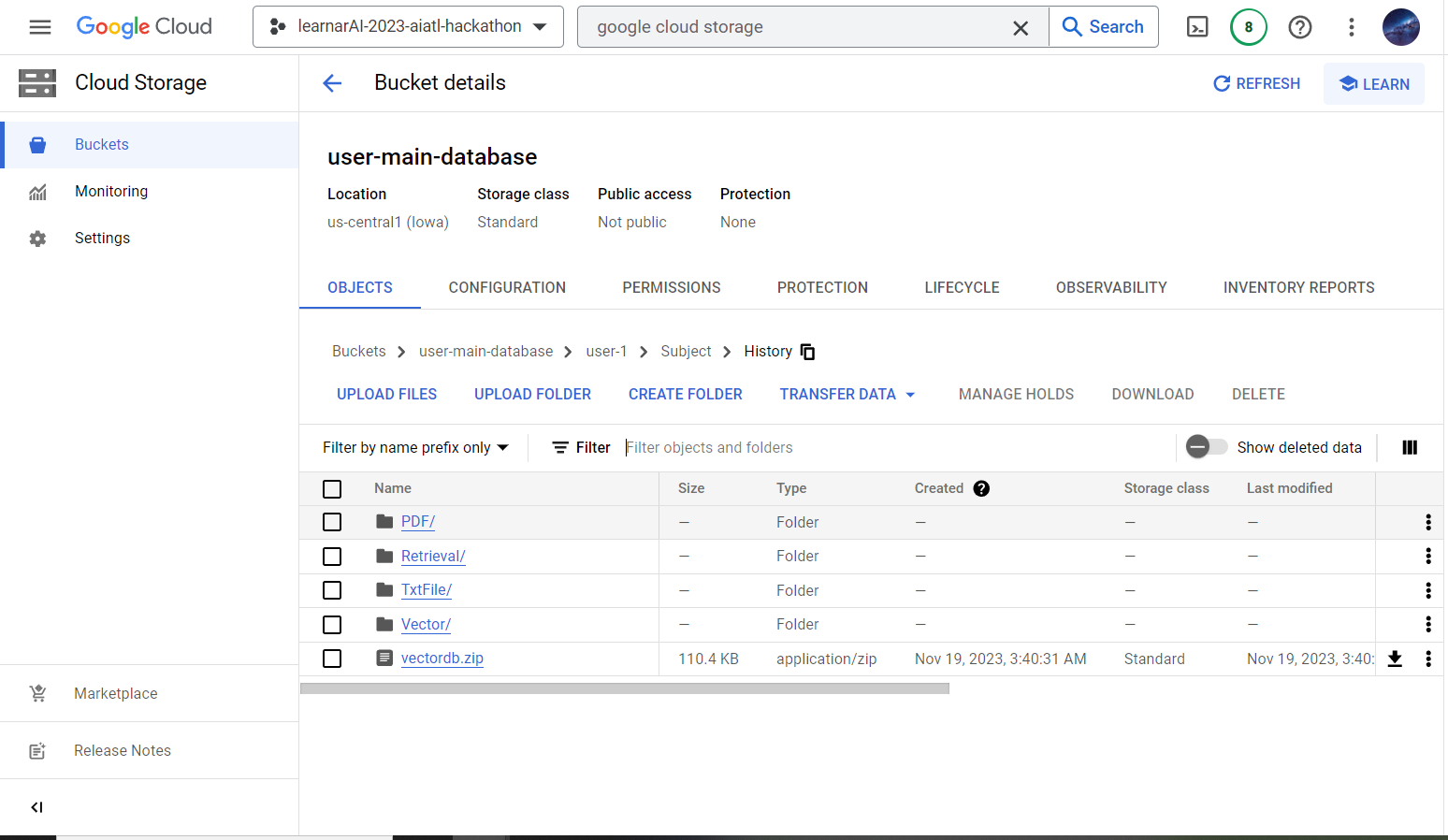
Task: Open Marketplace from the sidebar
Action: 150,693
